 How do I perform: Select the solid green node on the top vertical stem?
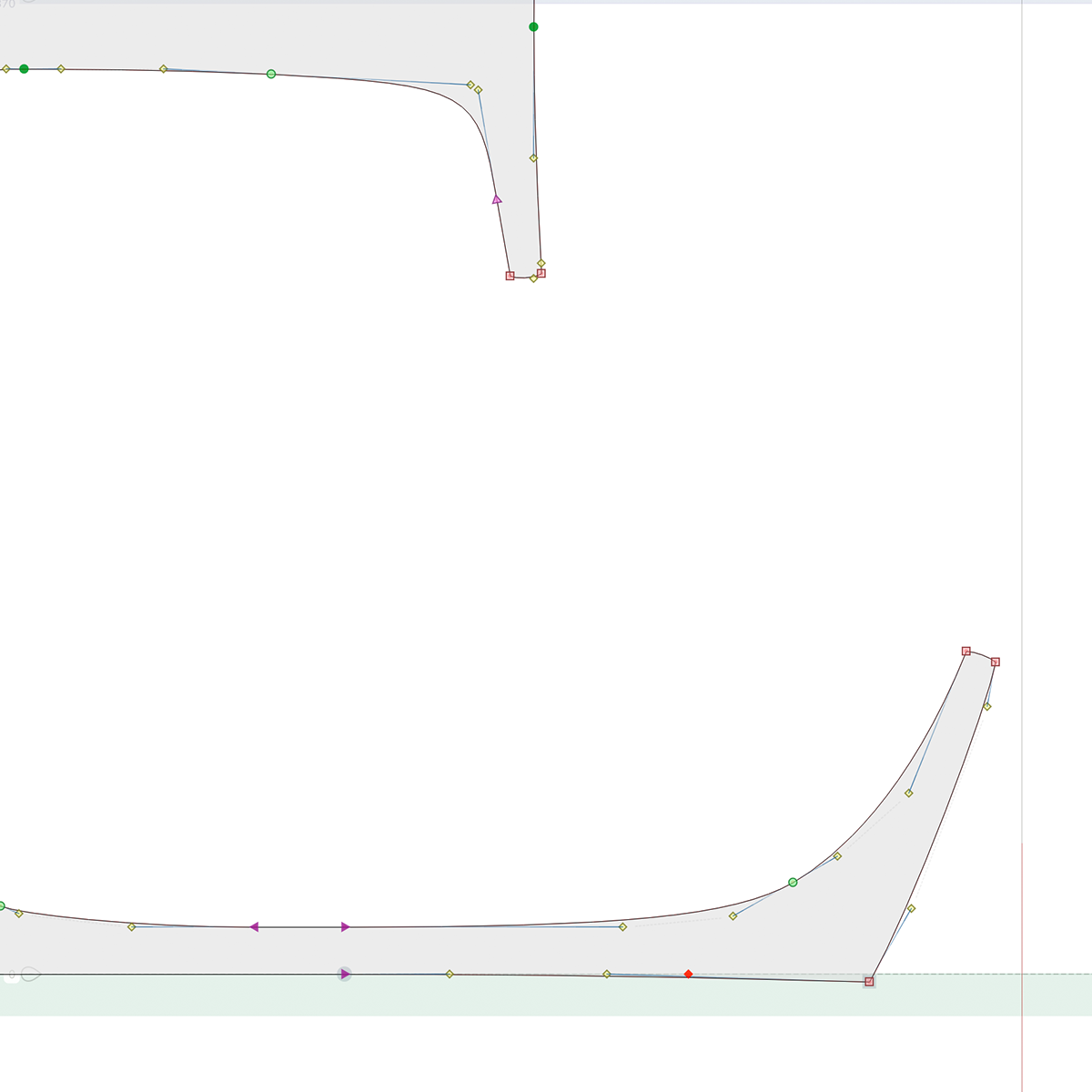[x=533, y=27]
